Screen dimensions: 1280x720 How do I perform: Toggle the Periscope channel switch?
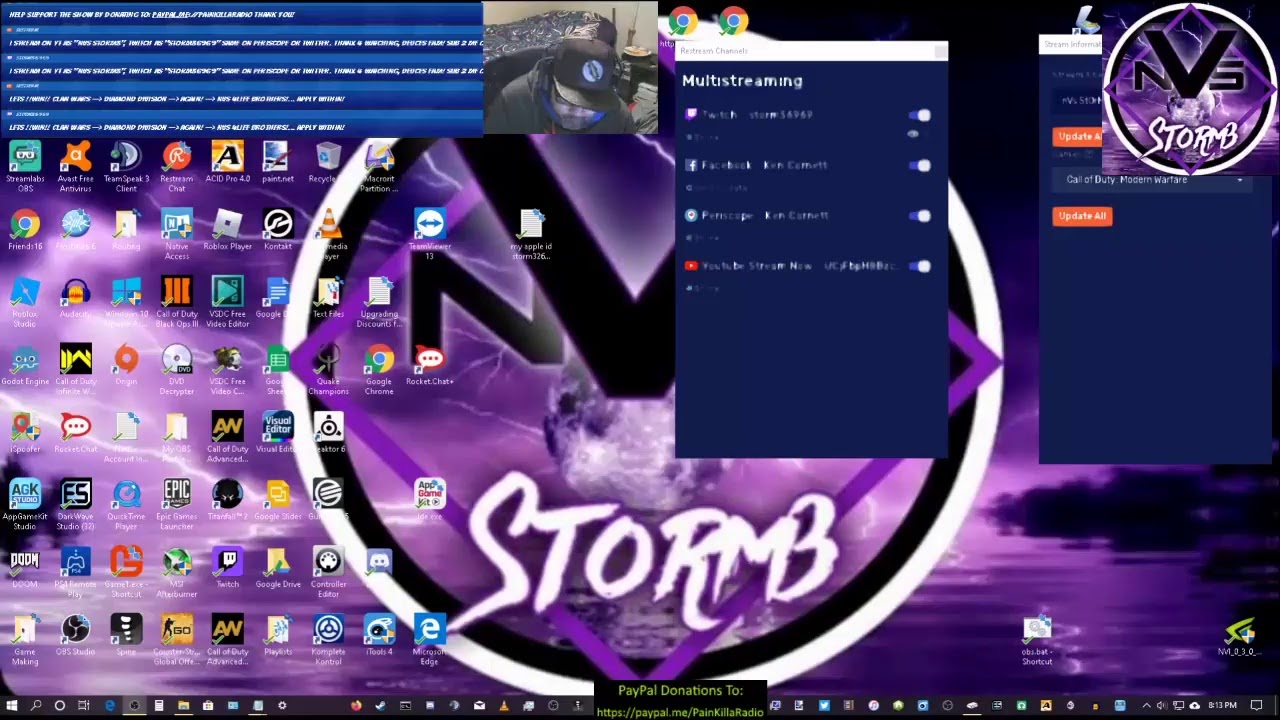coord(921,216)
